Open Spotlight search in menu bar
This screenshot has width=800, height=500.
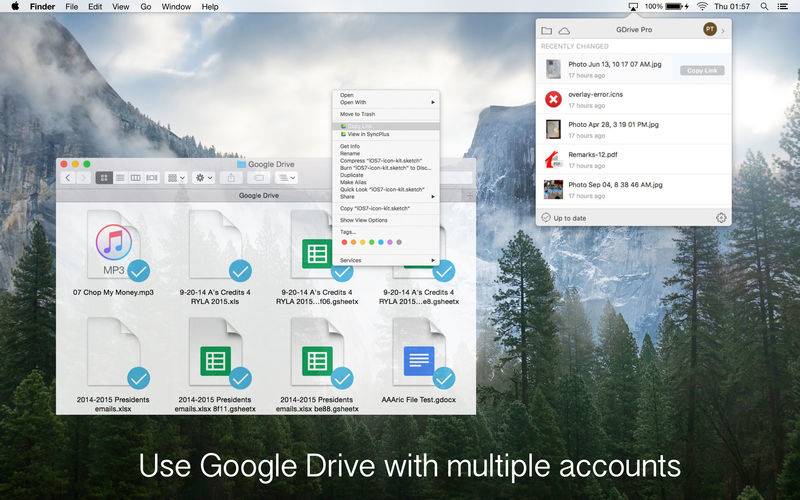coord(764,7)
